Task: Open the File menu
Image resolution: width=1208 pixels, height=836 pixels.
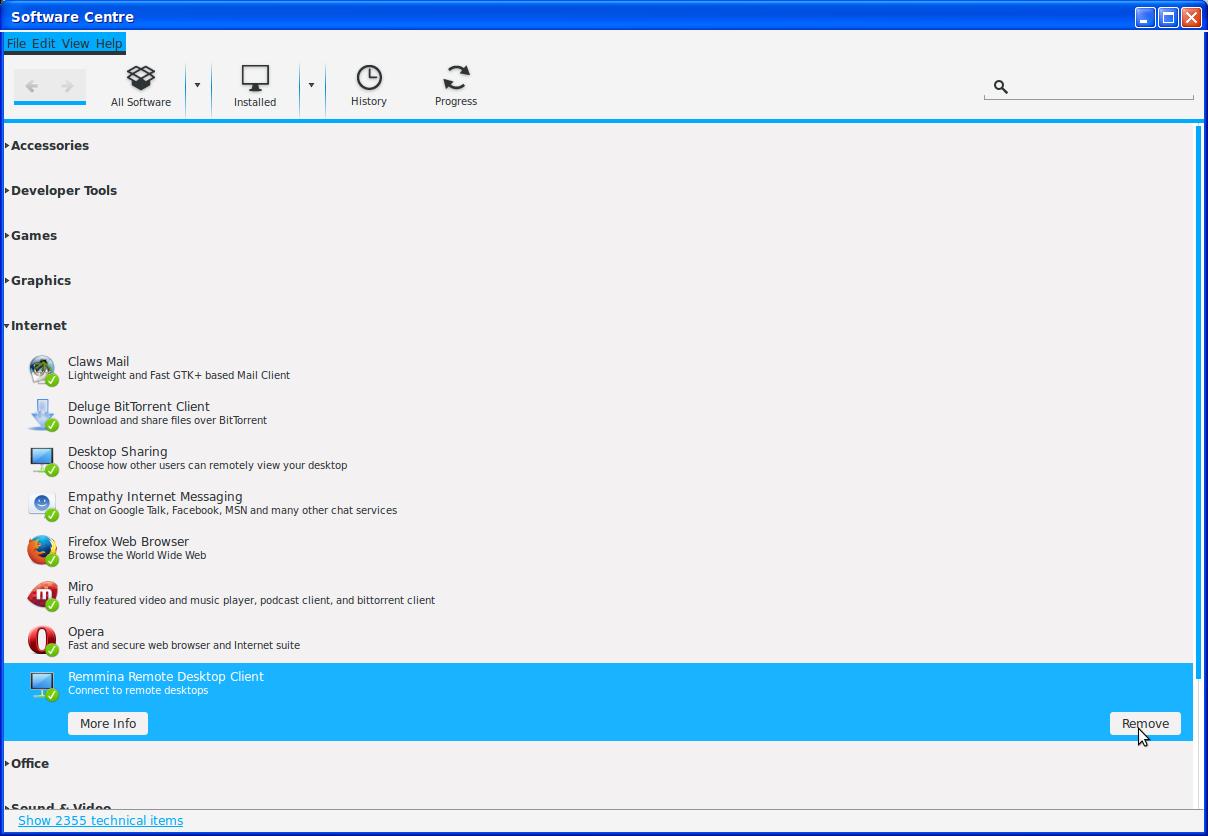Action: coord(16,44)
